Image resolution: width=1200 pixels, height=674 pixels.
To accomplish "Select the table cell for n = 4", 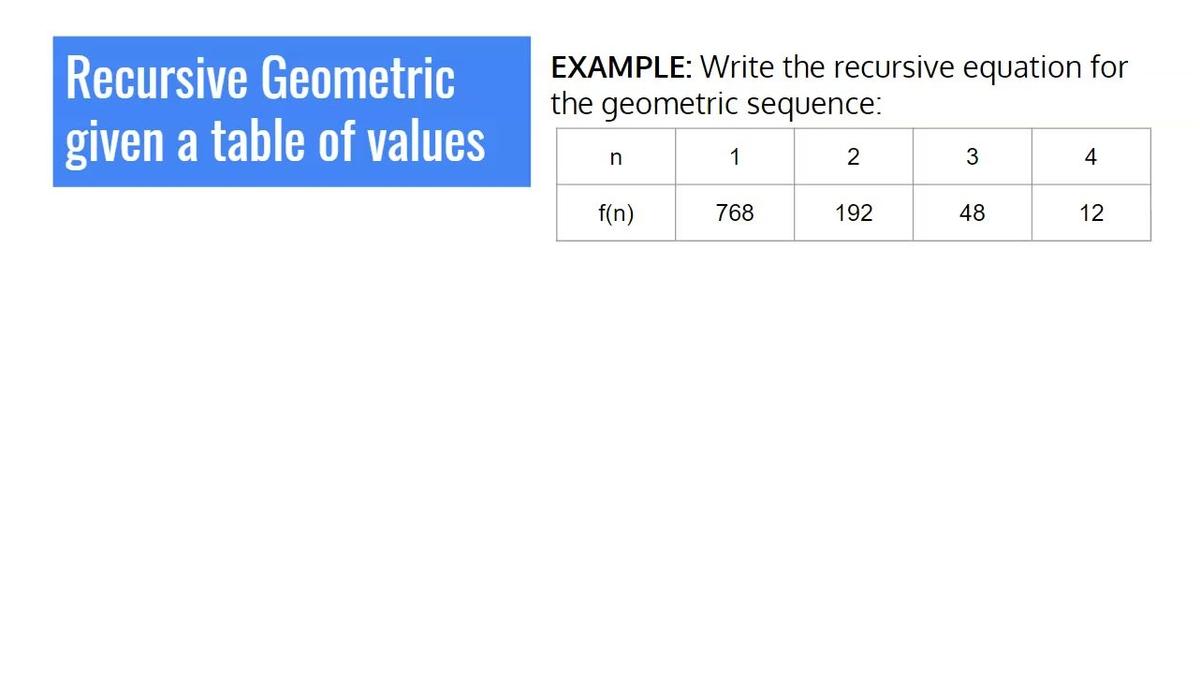I will click(x=1091, y=157).
